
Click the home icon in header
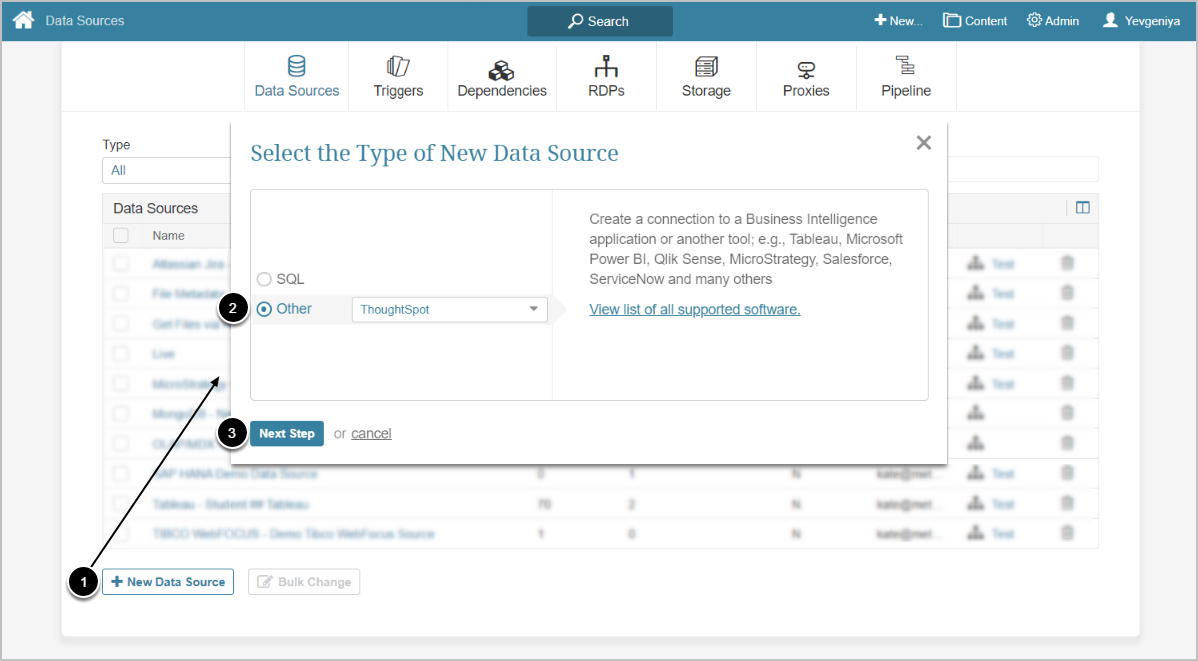(x=23, y=20)
